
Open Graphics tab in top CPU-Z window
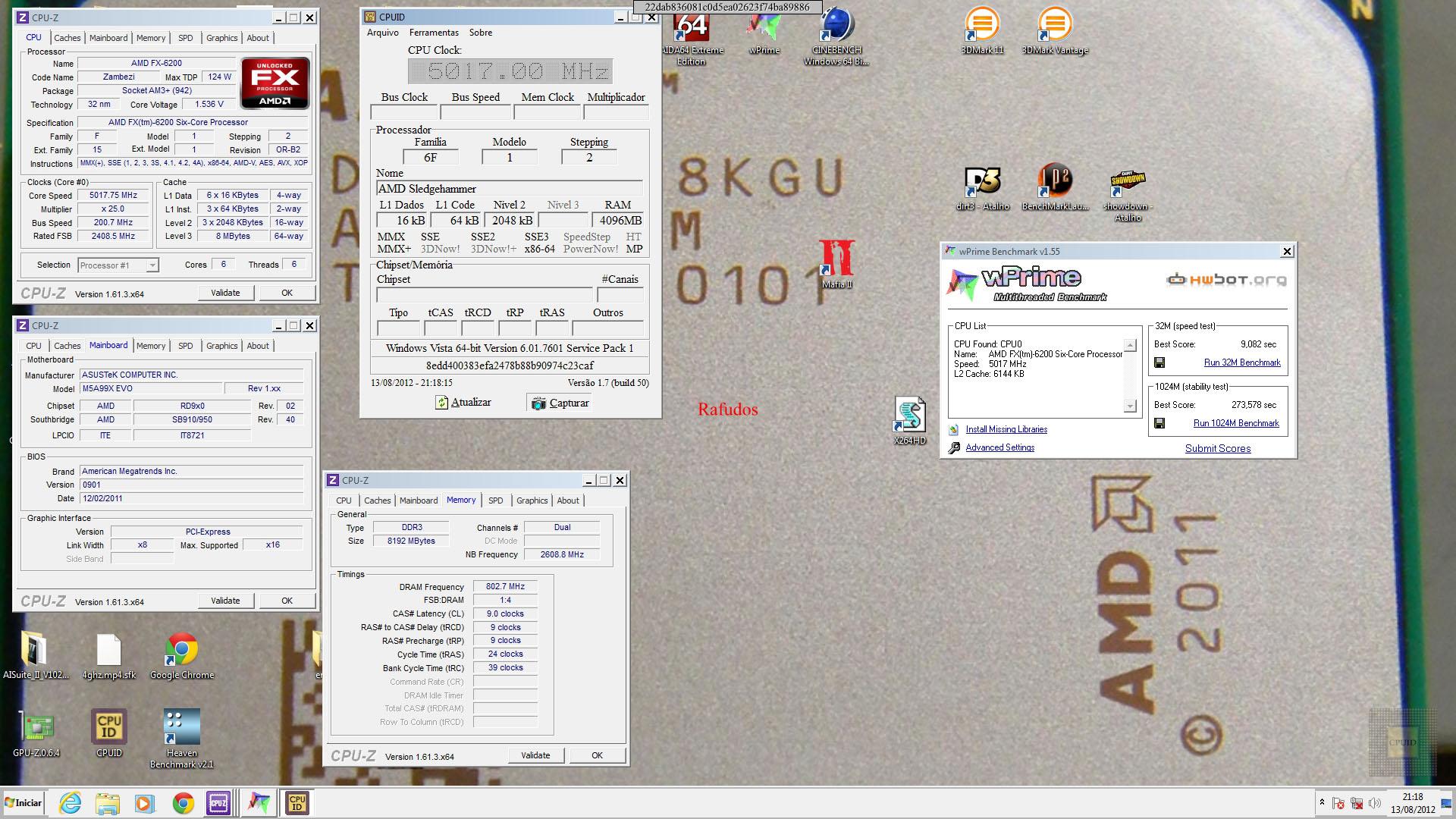pyautogui.click(x=221, y=38)
